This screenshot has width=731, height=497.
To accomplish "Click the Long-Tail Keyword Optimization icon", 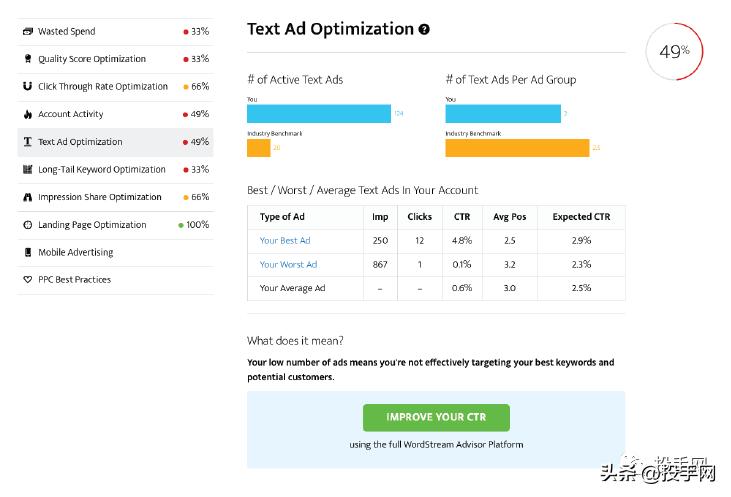I will [x=28, y=170].
